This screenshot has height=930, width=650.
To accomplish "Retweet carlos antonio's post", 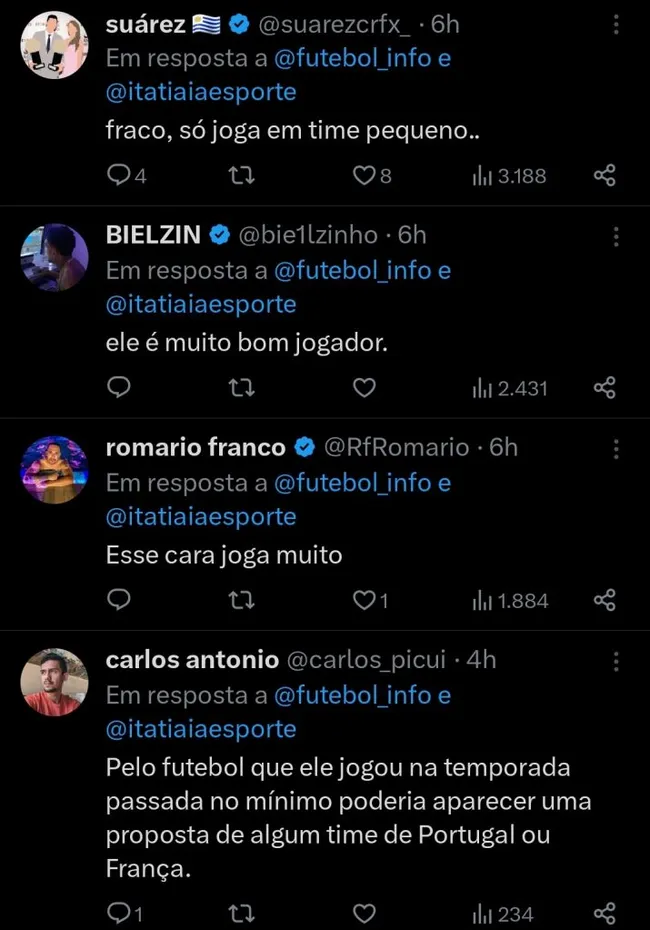I will tap(241, 912).
